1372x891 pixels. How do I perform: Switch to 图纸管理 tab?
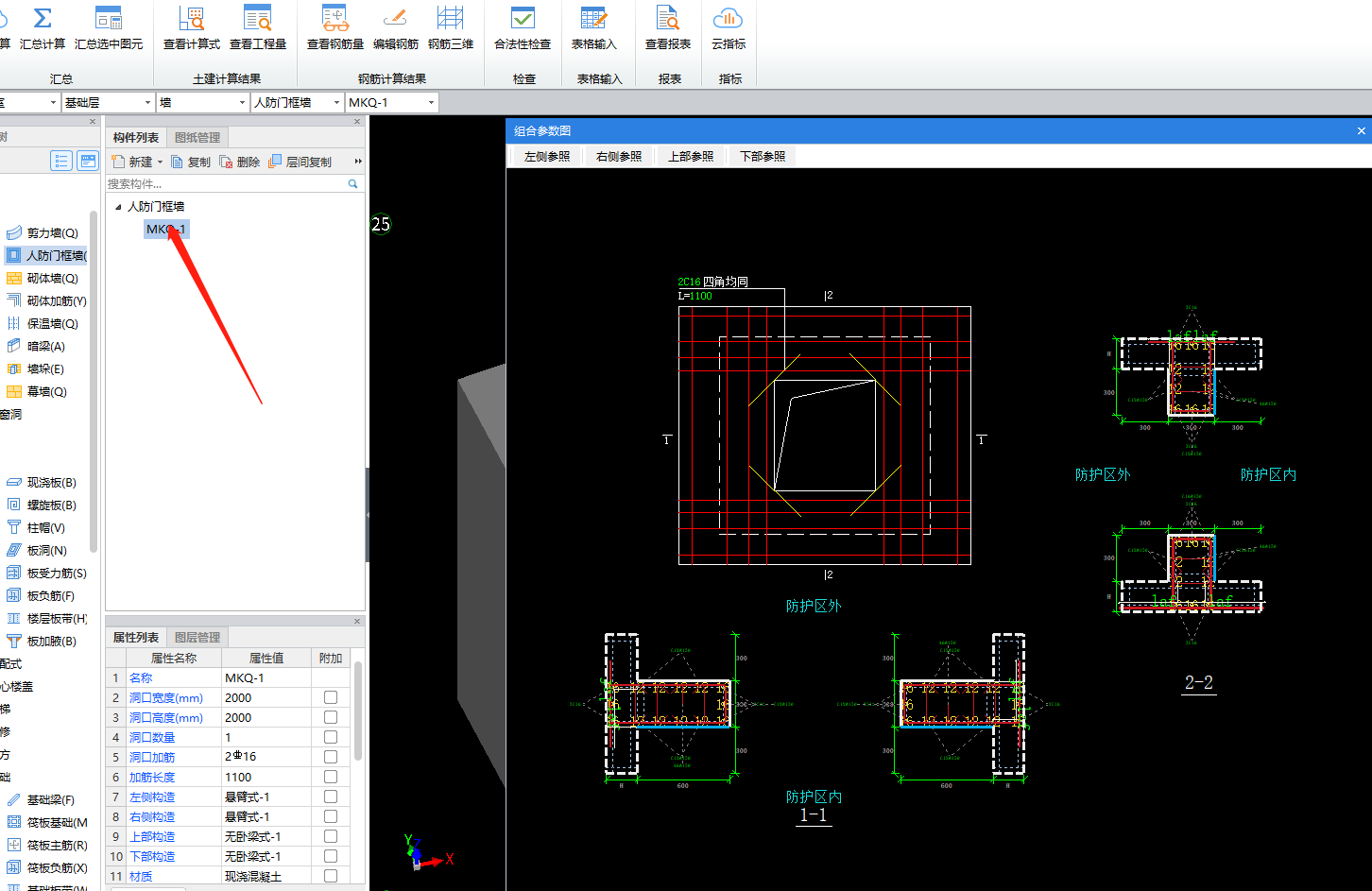(197, 138)
